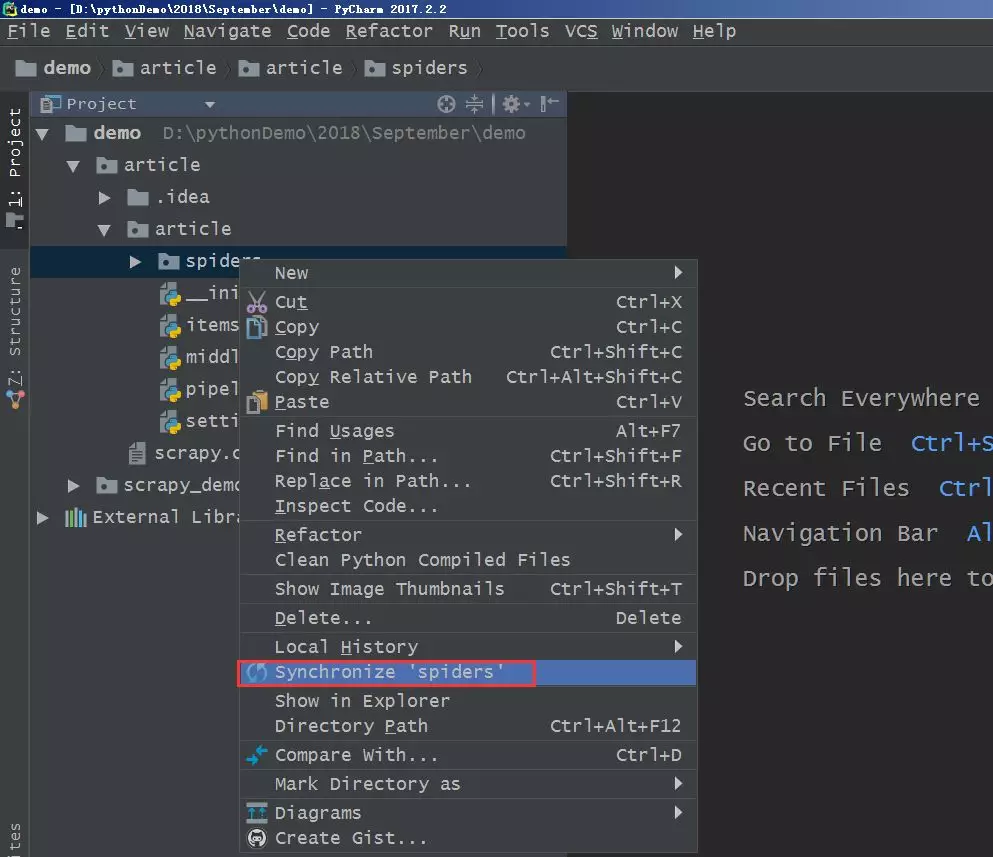Expand the spiders folder
The width and height of the screenshot is (993, 857).
coord(135,262)
